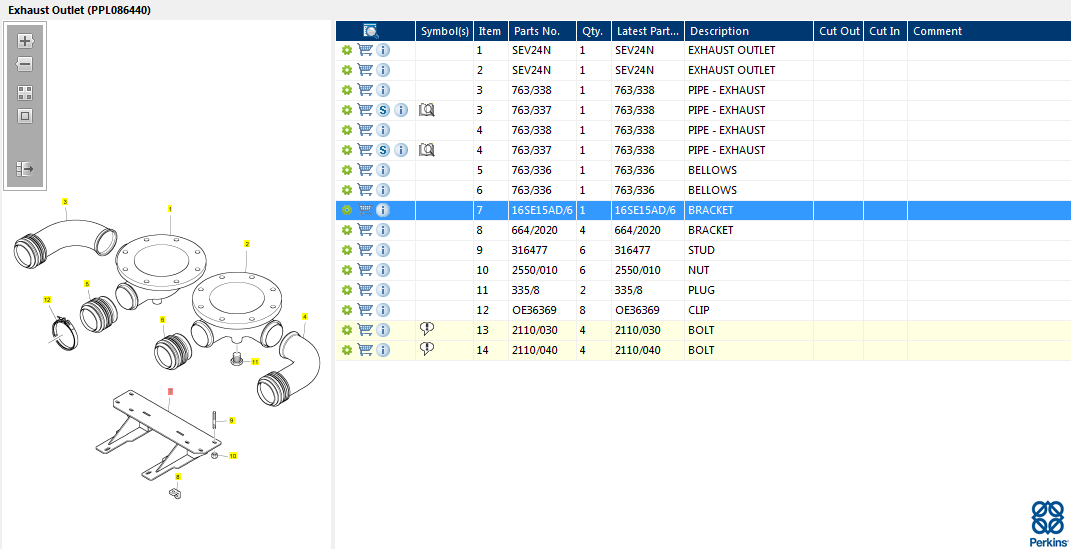Sort by Qty. column header

594,31
